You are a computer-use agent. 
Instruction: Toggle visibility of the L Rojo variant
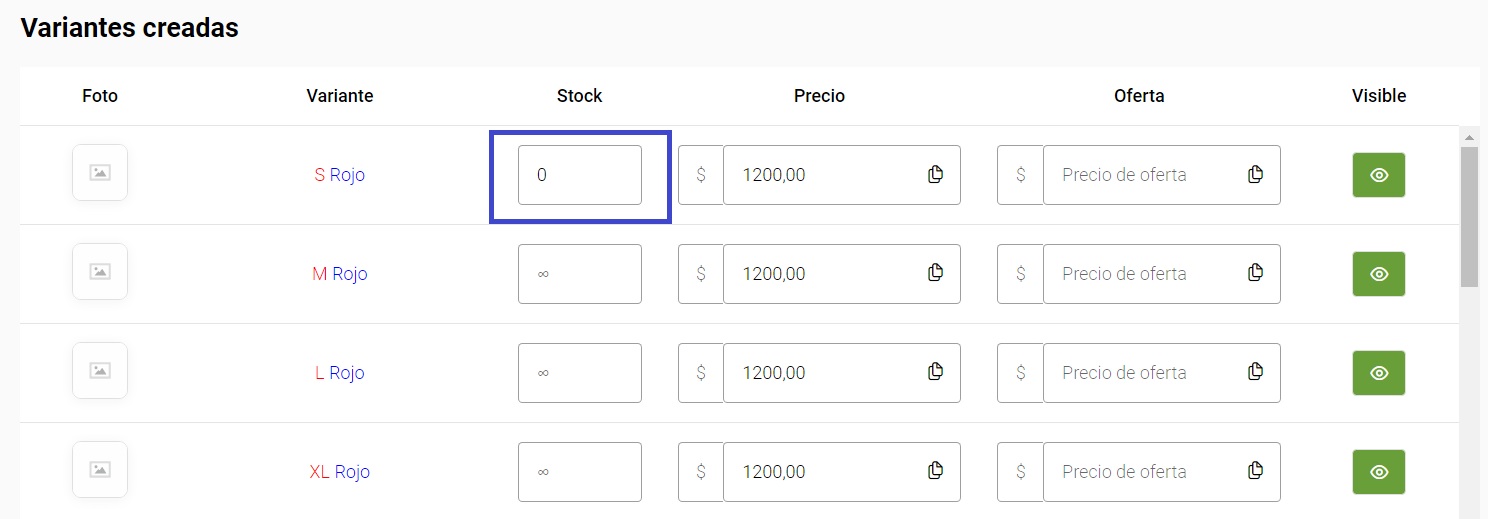1379,373
